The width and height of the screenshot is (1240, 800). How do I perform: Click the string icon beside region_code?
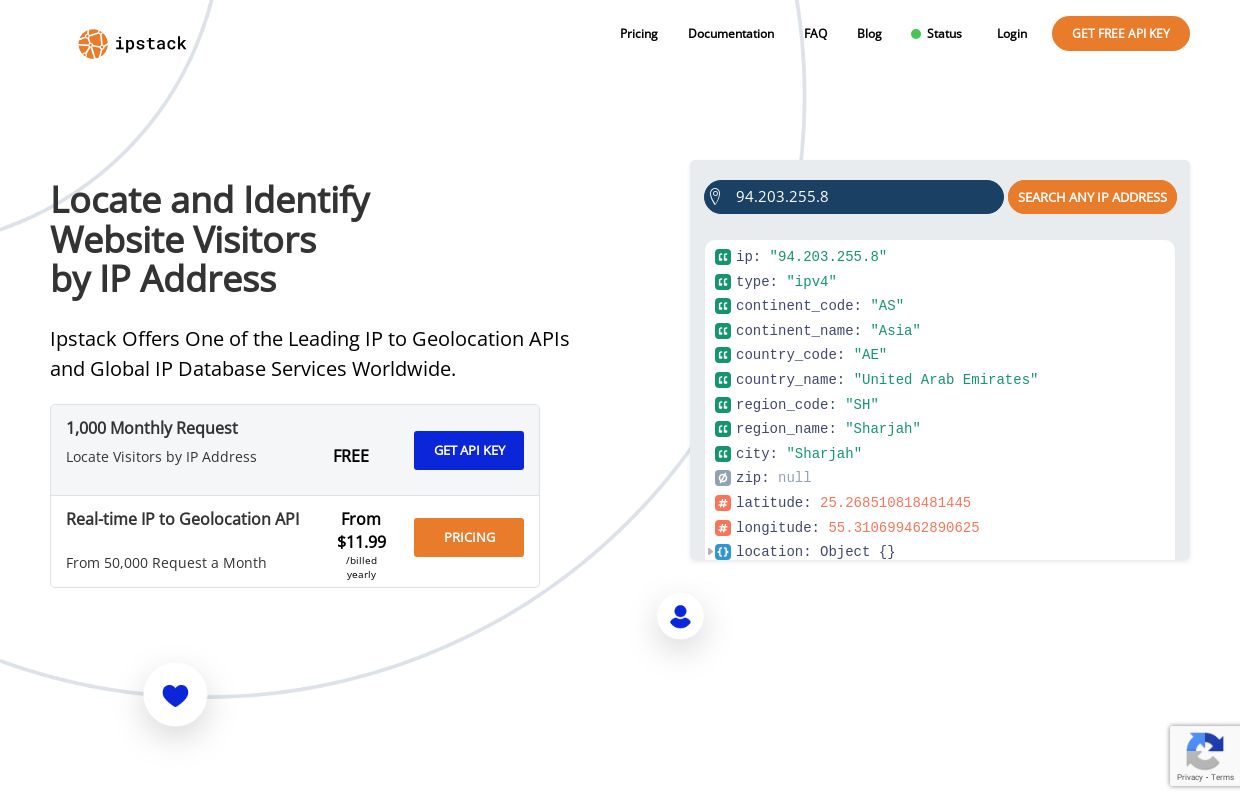pyautogui.click(x=723, y=405)
